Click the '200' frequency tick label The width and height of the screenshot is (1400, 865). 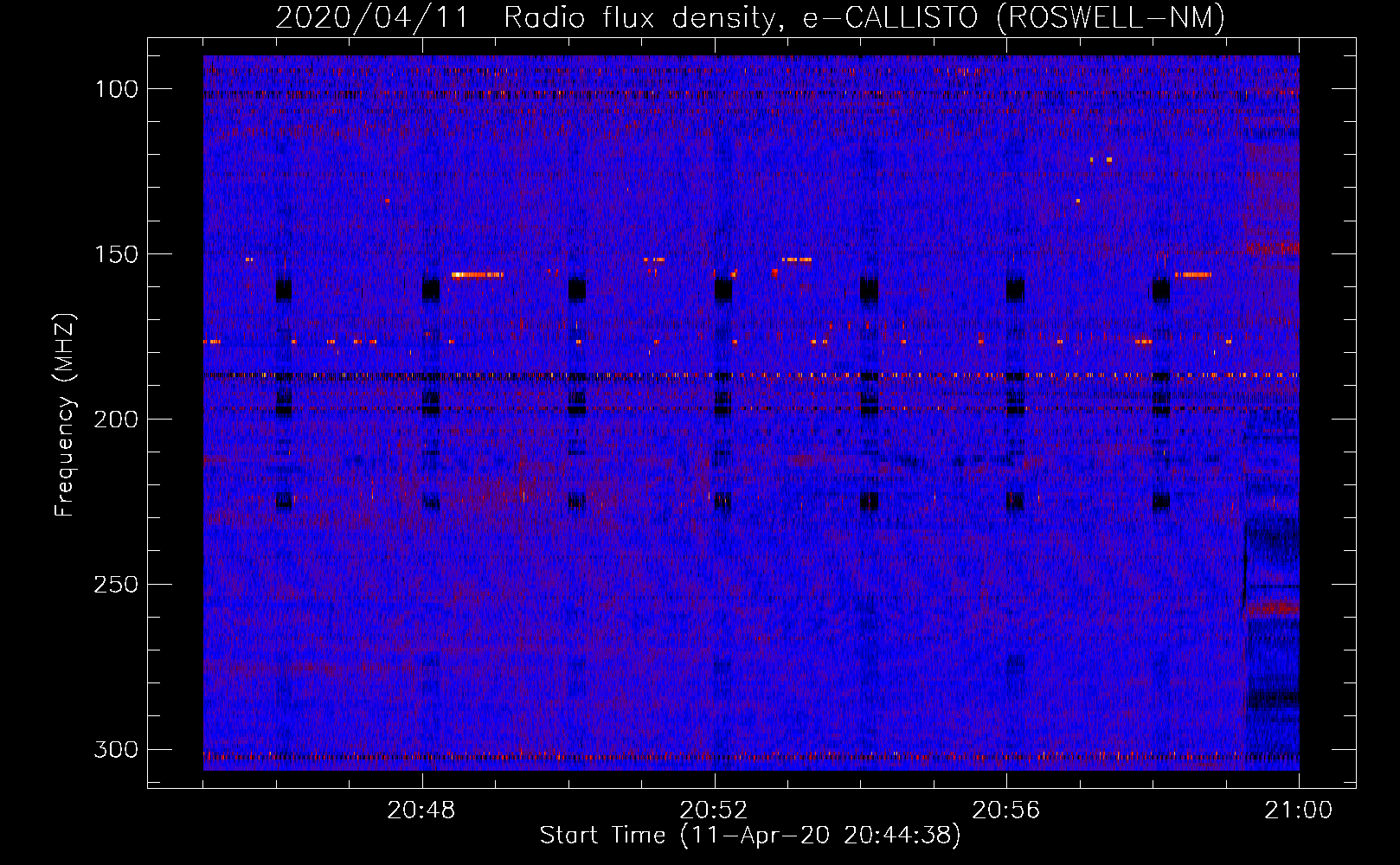click(117, 420)
